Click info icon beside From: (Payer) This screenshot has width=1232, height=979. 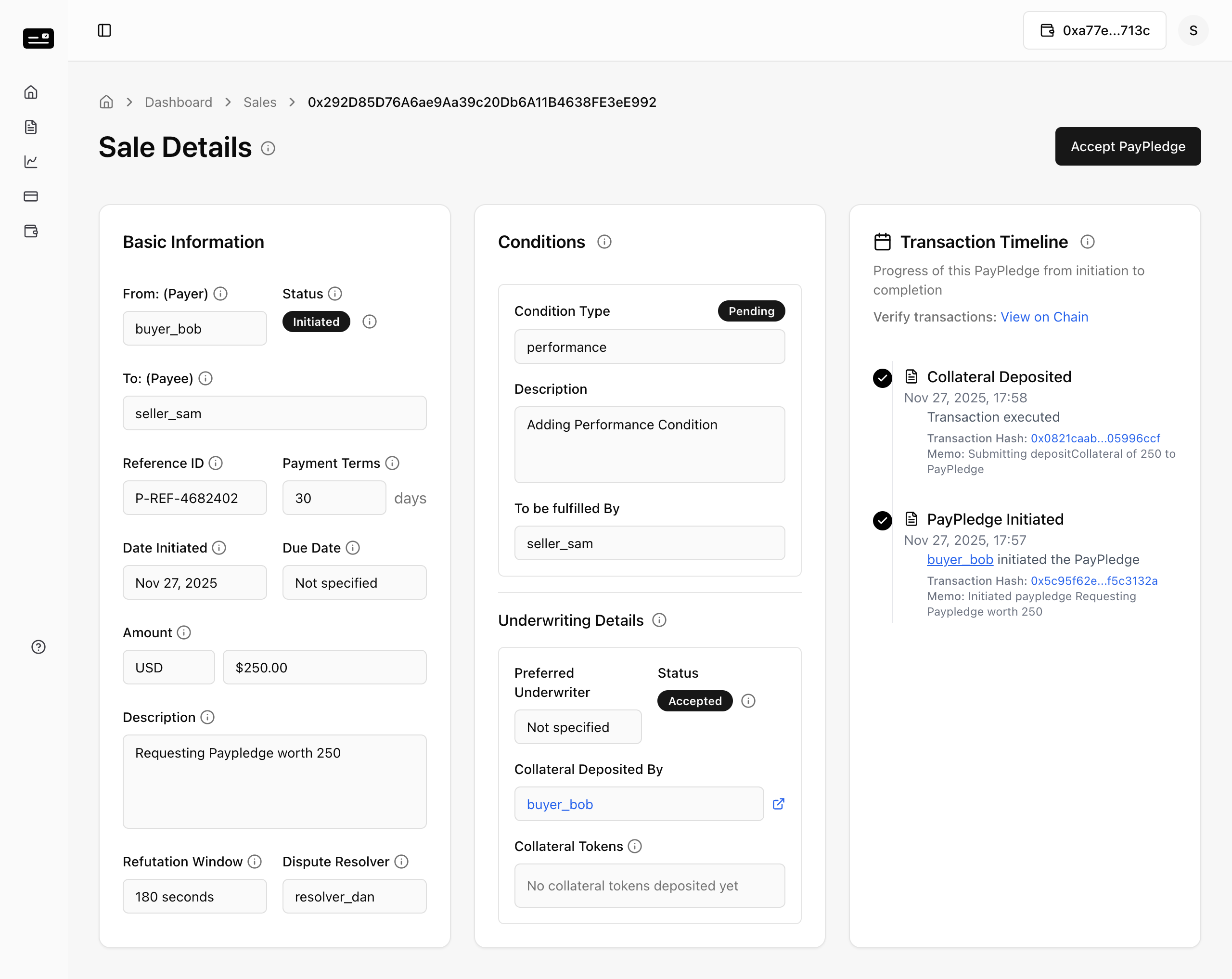tap(220, 293)
